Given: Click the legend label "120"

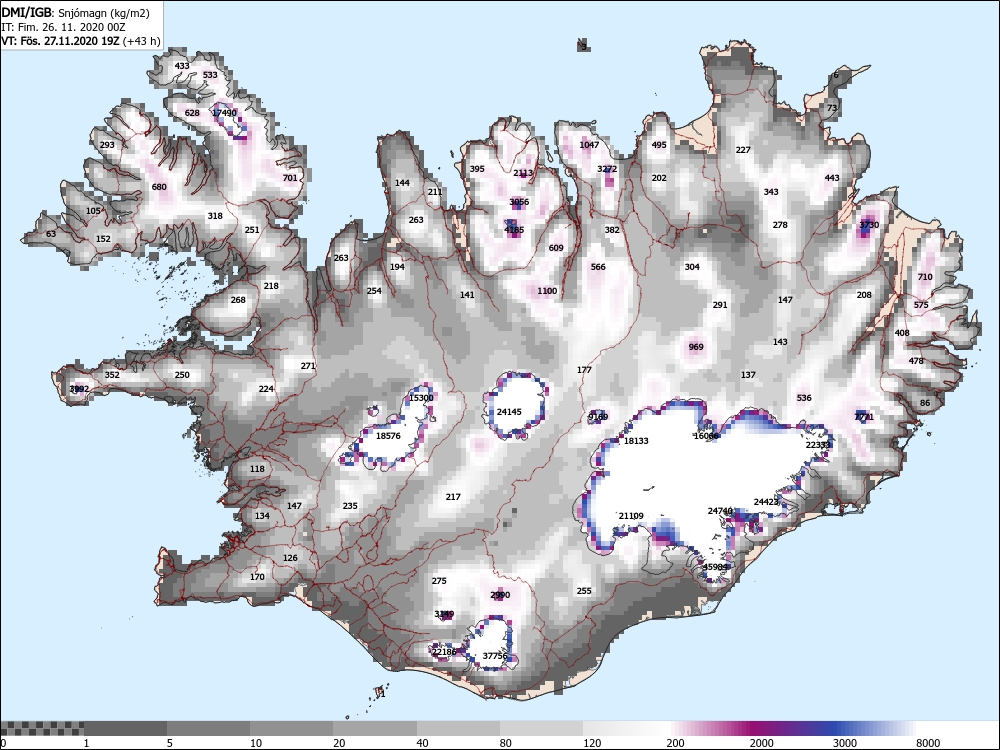Looking at the screenshot, I should pos(592,743).
